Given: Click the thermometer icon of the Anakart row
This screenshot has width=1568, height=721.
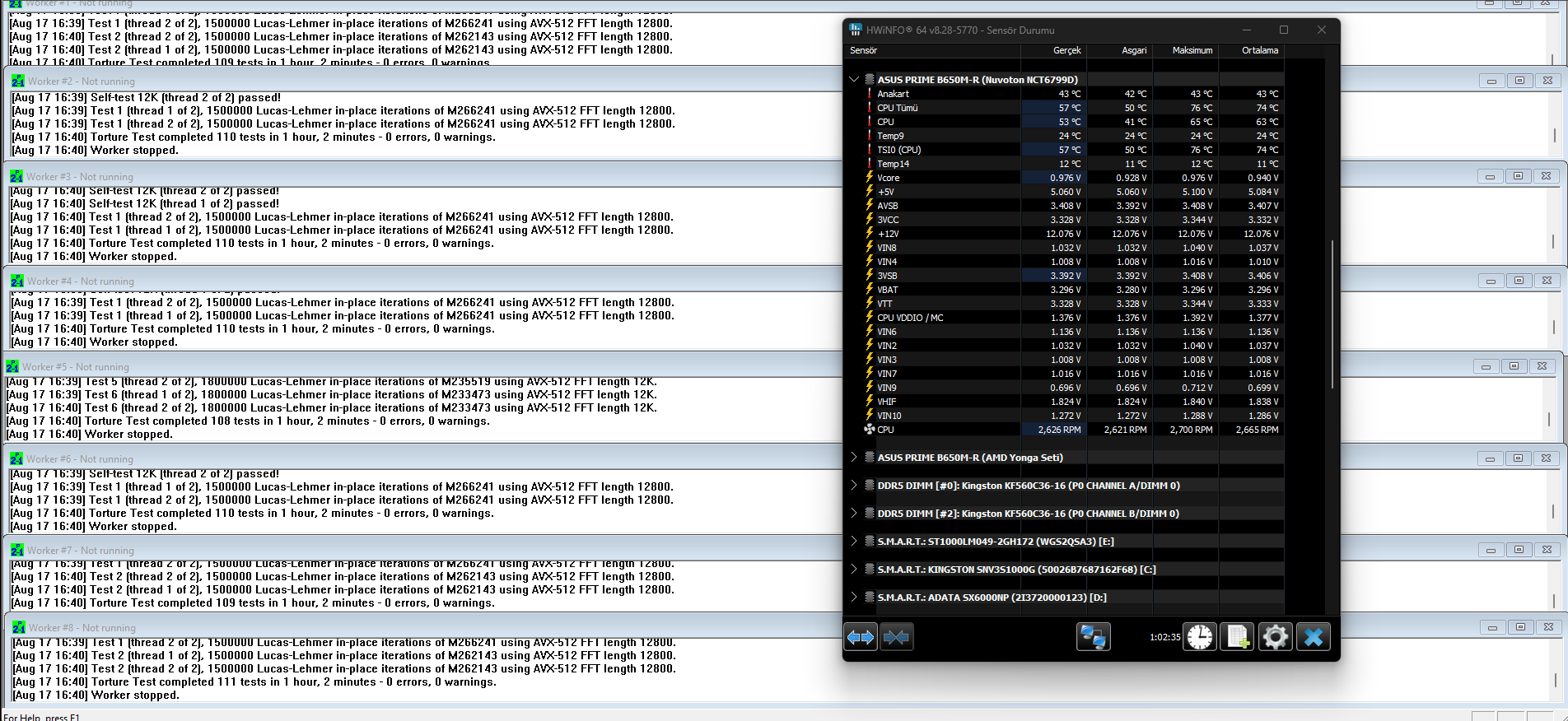Looking at the screenshot, I should coord(869,94).
